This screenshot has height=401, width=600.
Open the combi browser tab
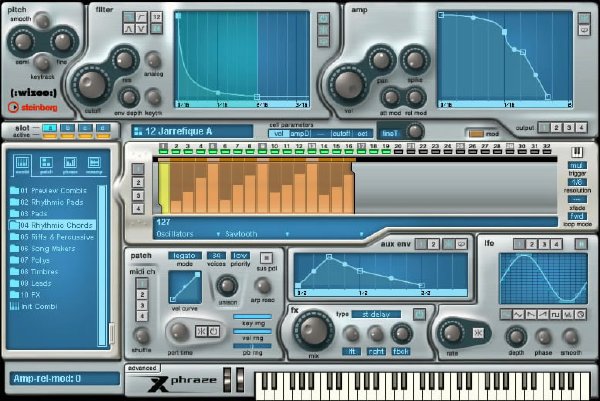[22, 165]
